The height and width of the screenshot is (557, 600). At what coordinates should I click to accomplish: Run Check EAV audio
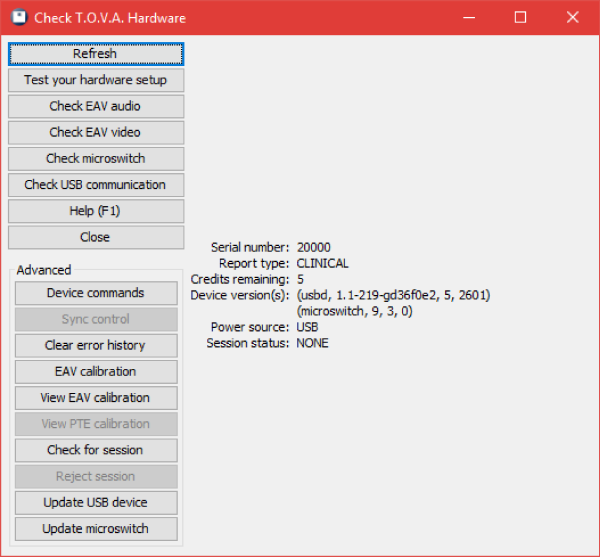tap(96, 106)
